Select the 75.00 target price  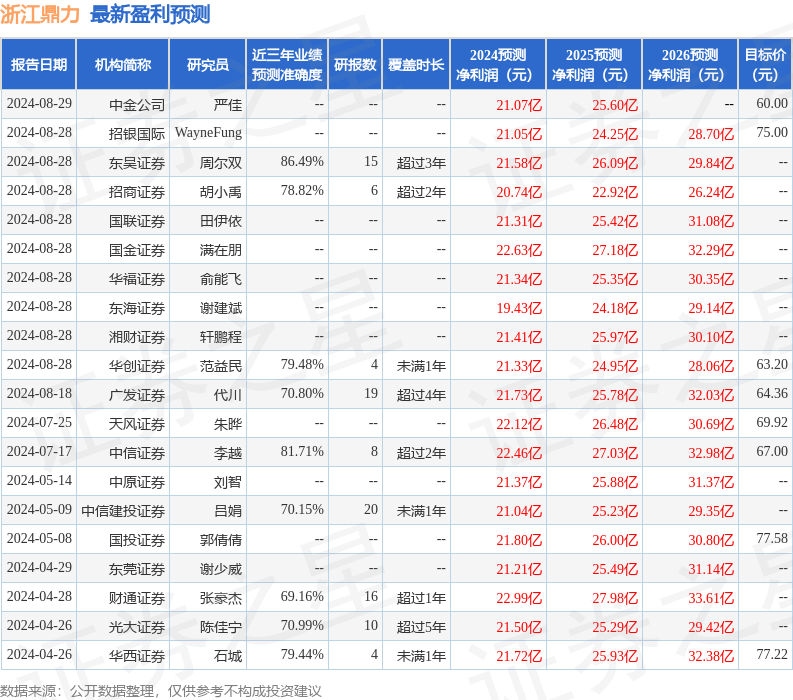tap(772, 132)
